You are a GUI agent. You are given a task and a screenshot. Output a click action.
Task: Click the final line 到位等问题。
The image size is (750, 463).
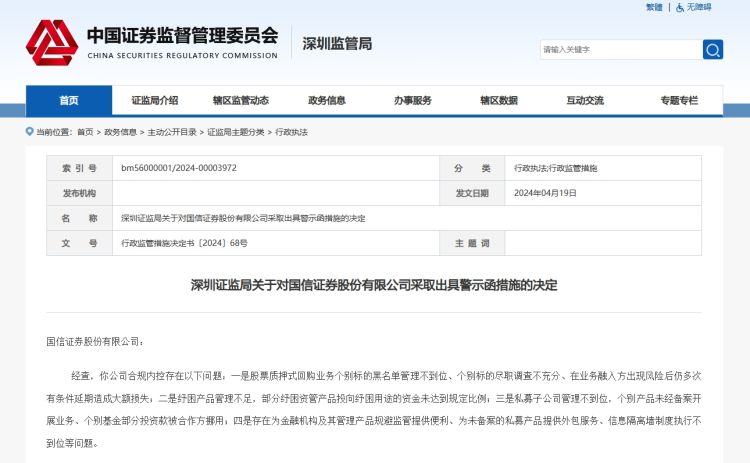point(72,443)
